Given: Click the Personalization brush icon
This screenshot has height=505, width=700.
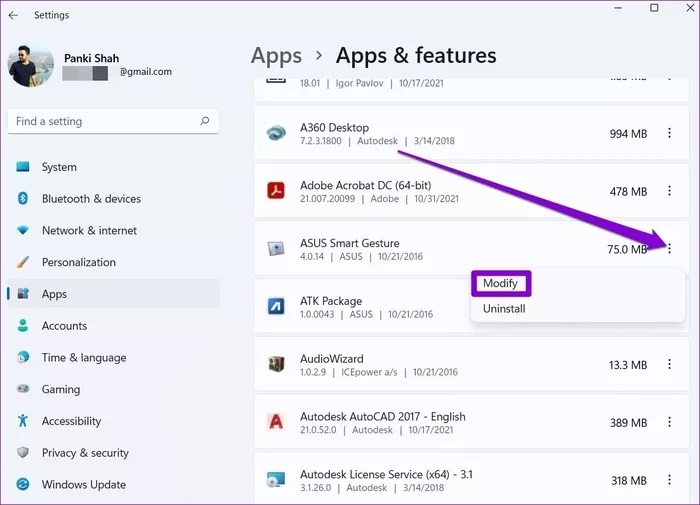Looking at the screenshot, I should [23, 262].
